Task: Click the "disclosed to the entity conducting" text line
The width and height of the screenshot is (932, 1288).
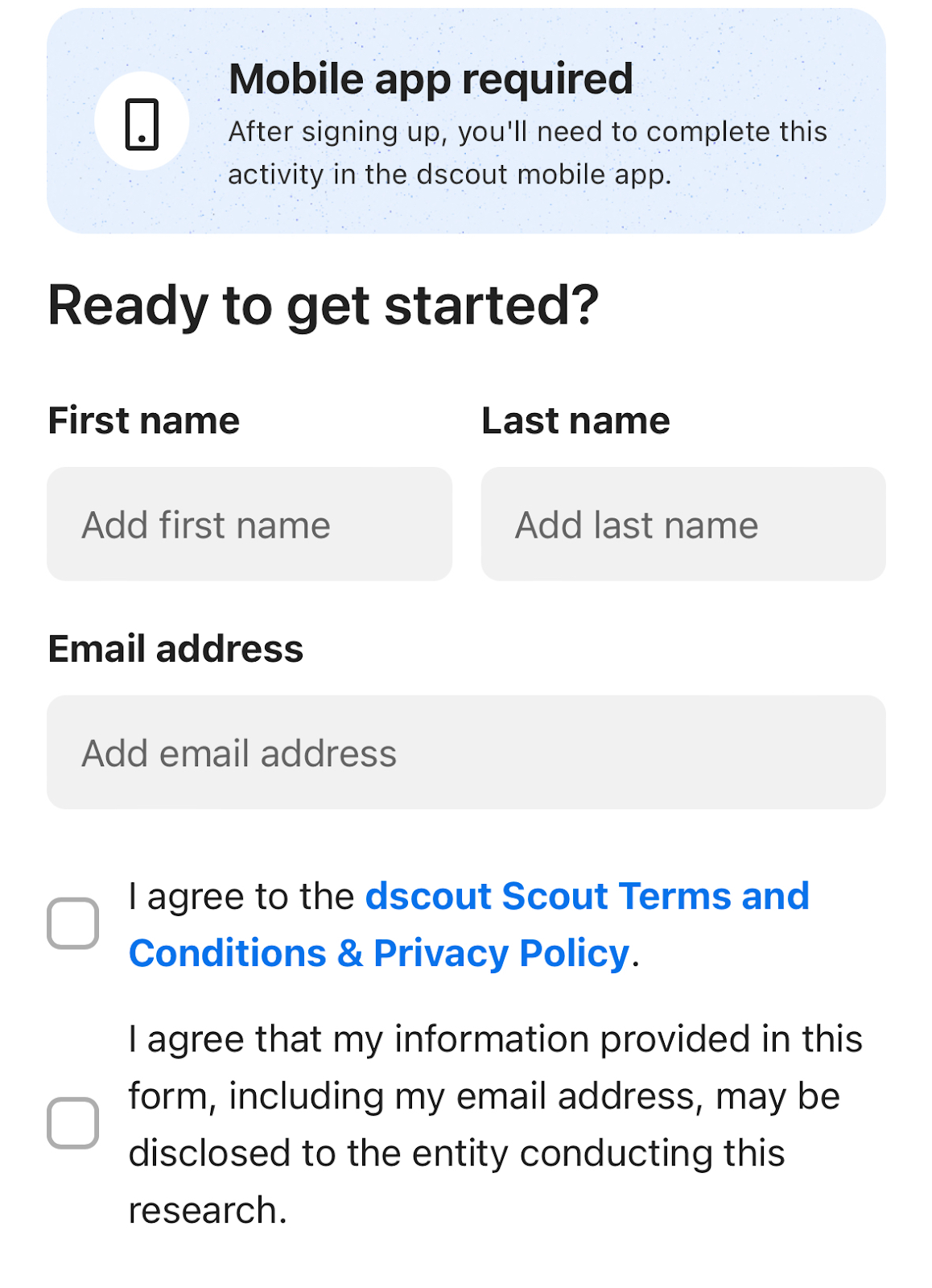Action: [456, 1154]
